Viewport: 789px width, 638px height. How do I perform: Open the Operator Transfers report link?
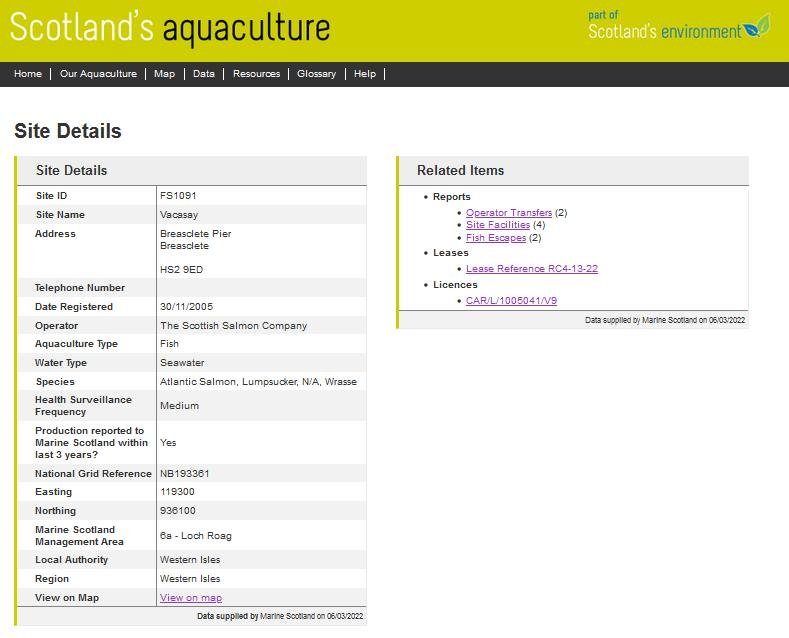[509, 213]
